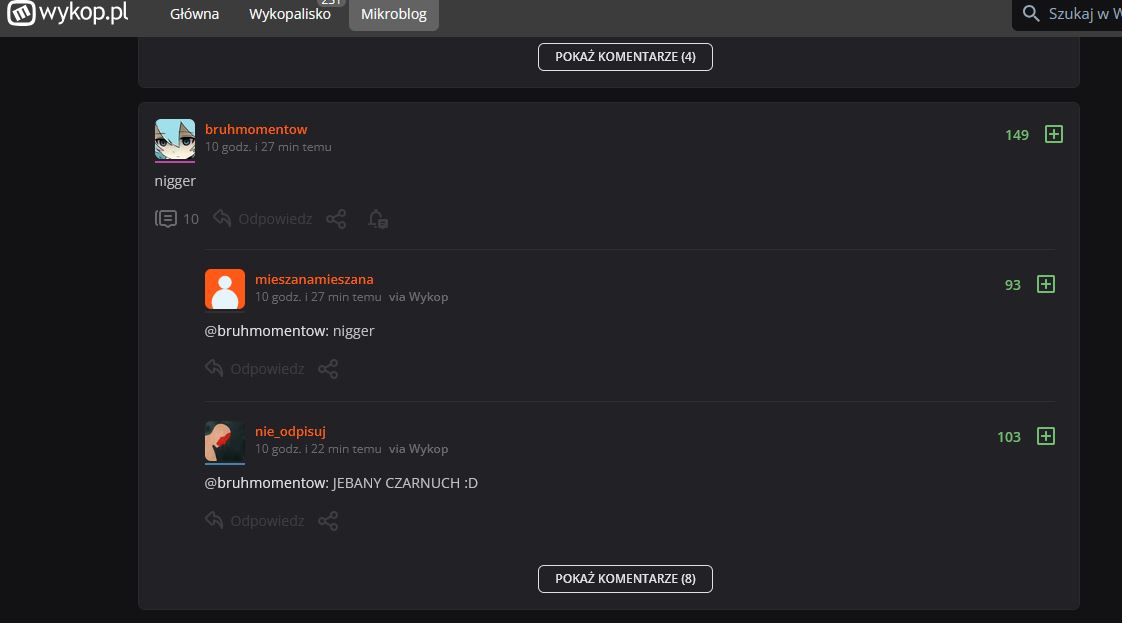1122x623 pixels.
Task: Share nie_odpisuj's comment via the share icon
Action: point(328,521)
